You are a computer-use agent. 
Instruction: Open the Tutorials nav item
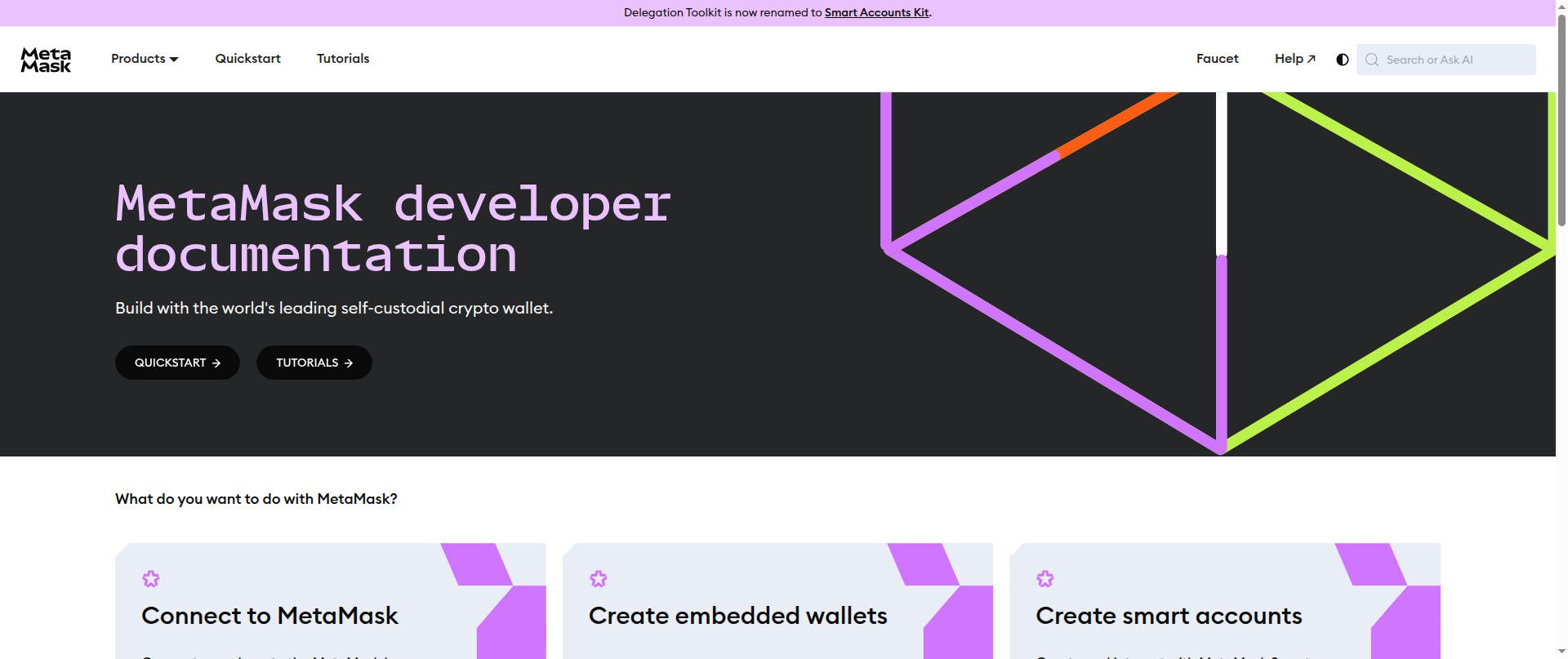click(343, 59)
